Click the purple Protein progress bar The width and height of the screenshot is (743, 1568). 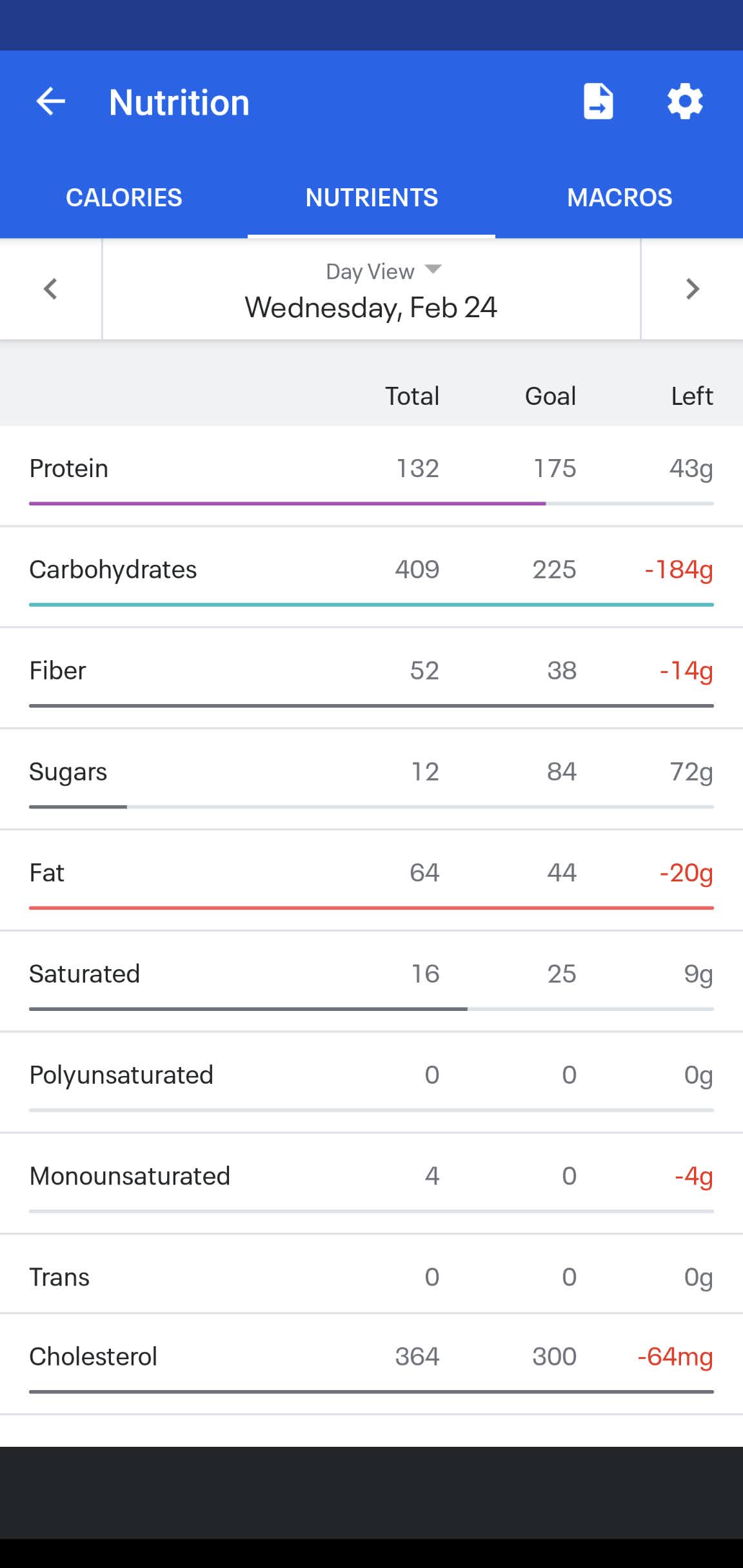[x=287, y=504]
